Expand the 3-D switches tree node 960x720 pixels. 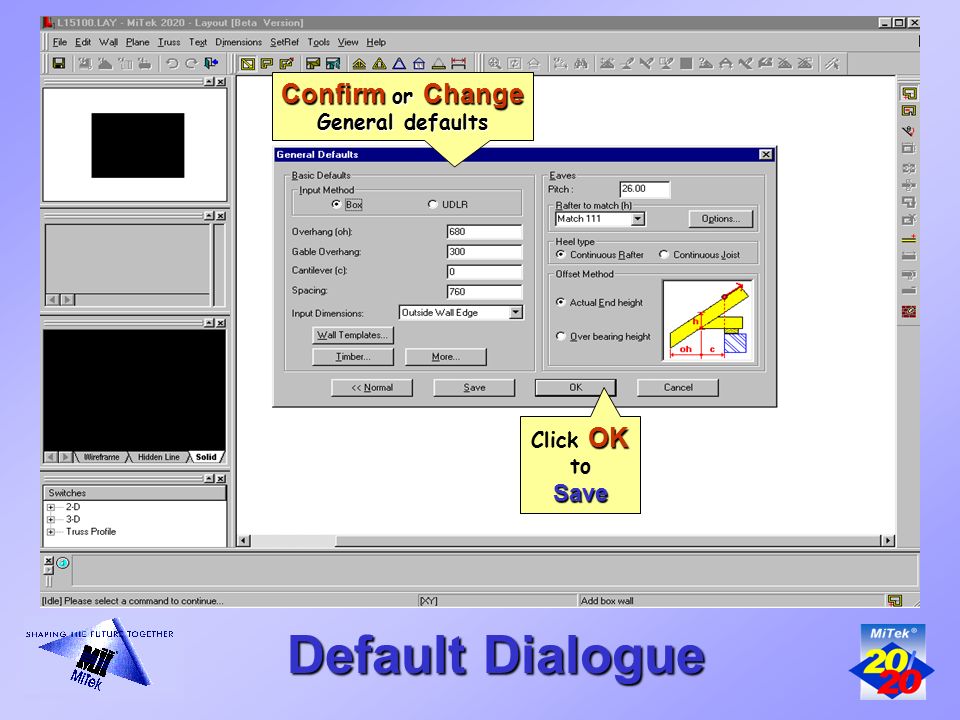point(51,519)
